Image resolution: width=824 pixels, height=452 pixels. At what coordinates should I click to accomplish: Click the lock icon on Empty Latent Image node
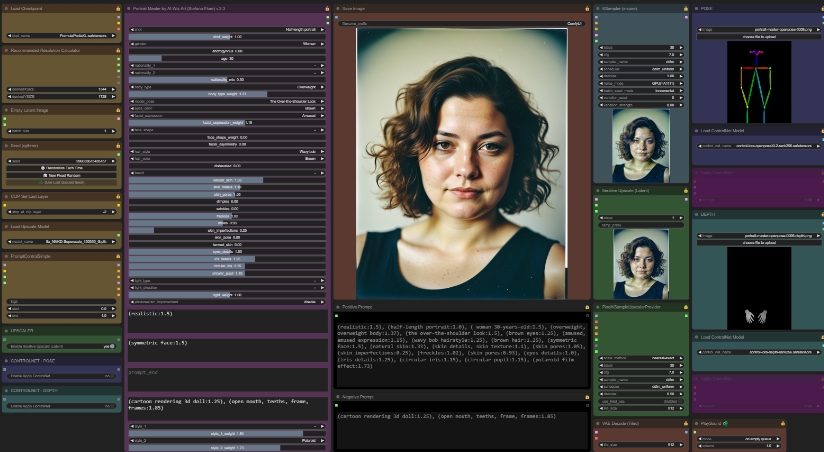coord(119,111)
